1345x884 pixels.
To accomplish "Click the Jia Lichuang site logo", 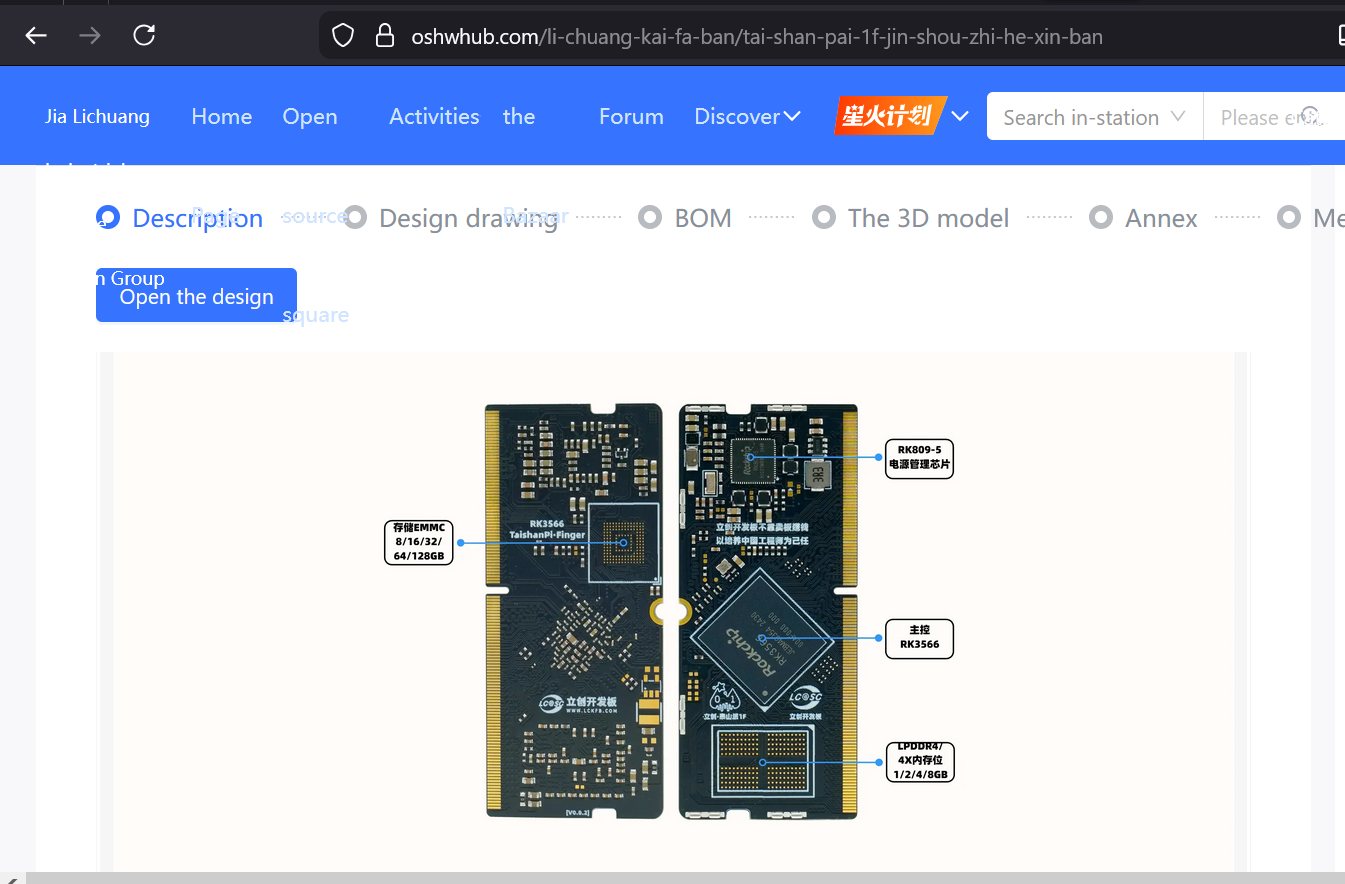I will (x=97, y=116).
